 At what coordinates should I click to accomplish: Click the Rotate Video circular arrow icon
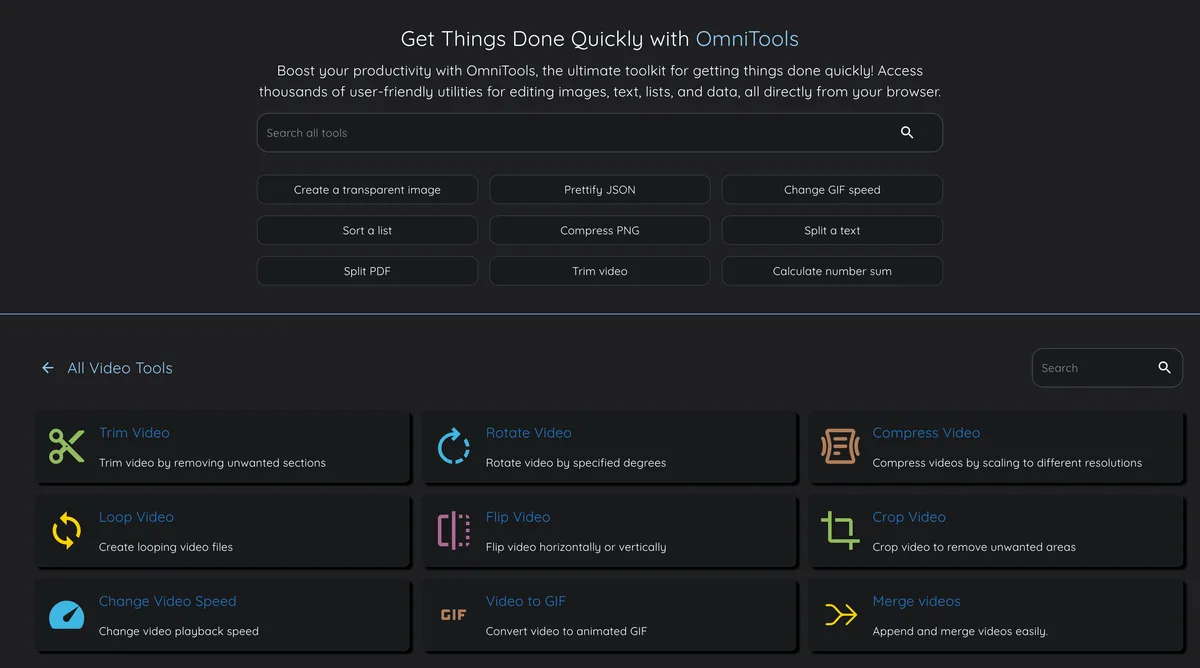pos(454,446)
